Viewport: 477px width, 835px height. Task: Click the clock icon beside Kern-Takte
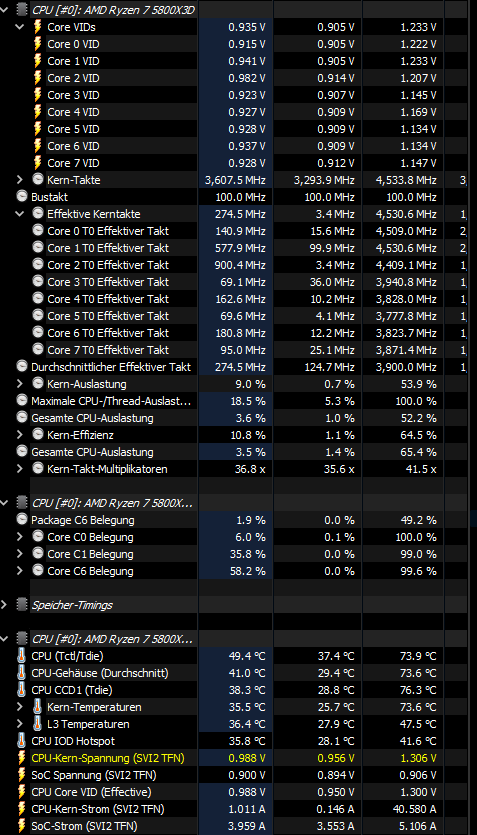click(x=37, y=179)
